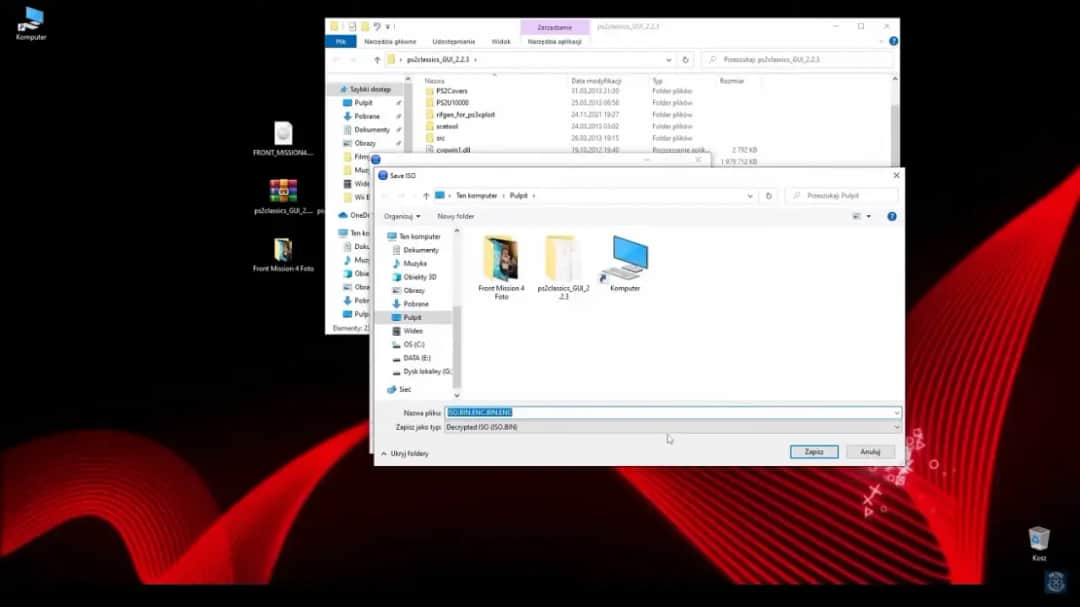1080x607 pixels.
Task: Click the Zapisz button
Action: coord(814,451)
